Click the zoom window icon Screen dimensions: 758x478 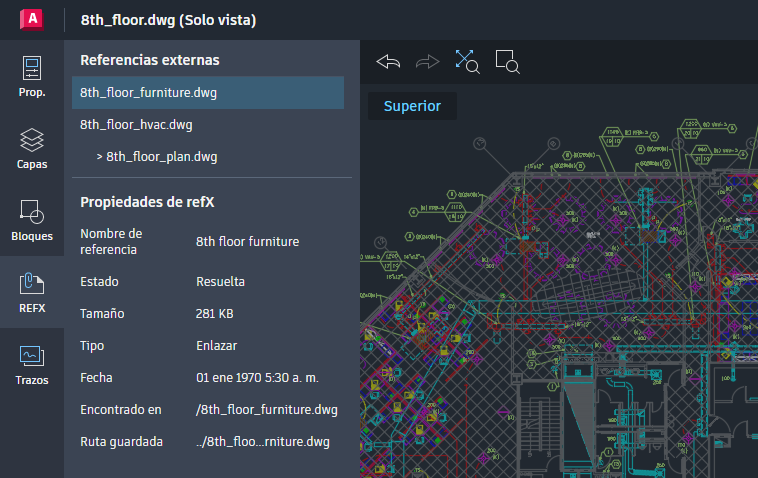coord(507,62)
